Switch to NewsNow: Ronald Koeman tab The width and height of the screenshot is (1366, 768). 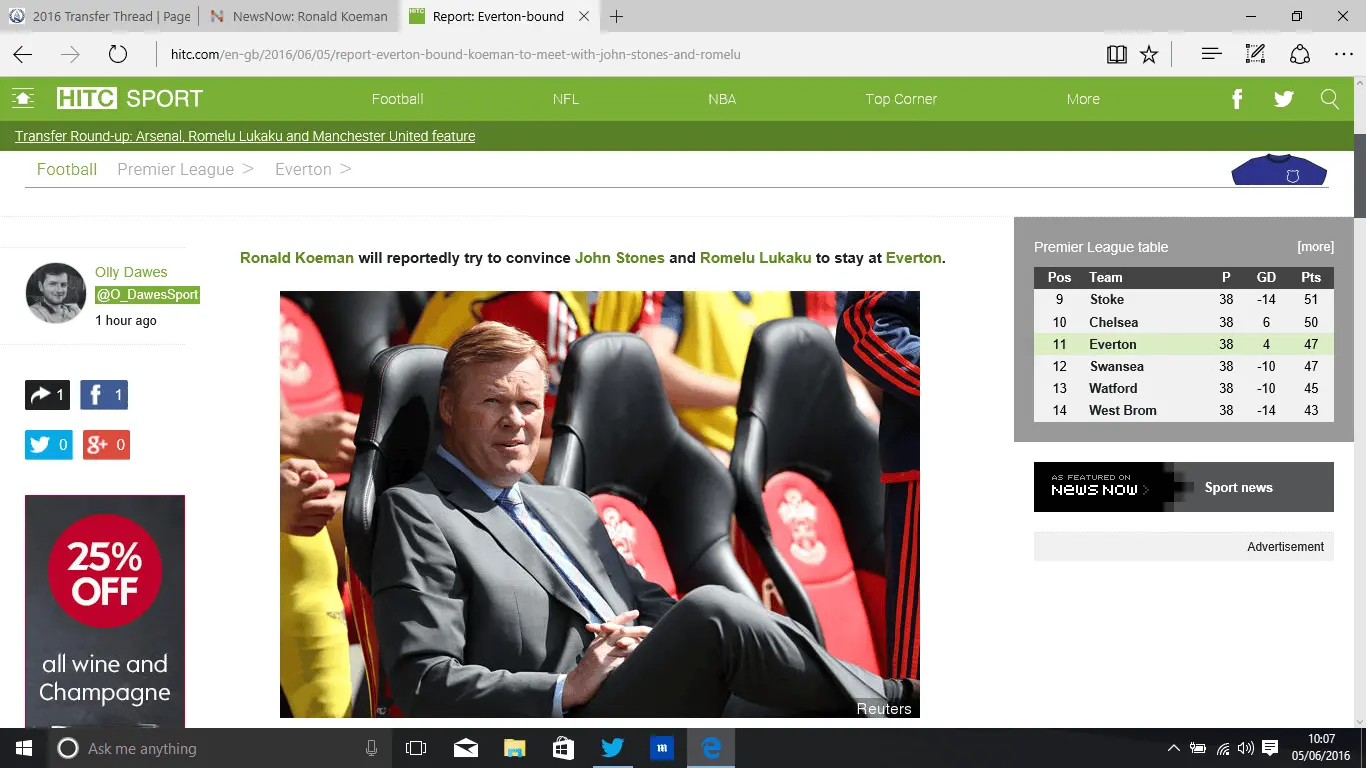[299, 16]
